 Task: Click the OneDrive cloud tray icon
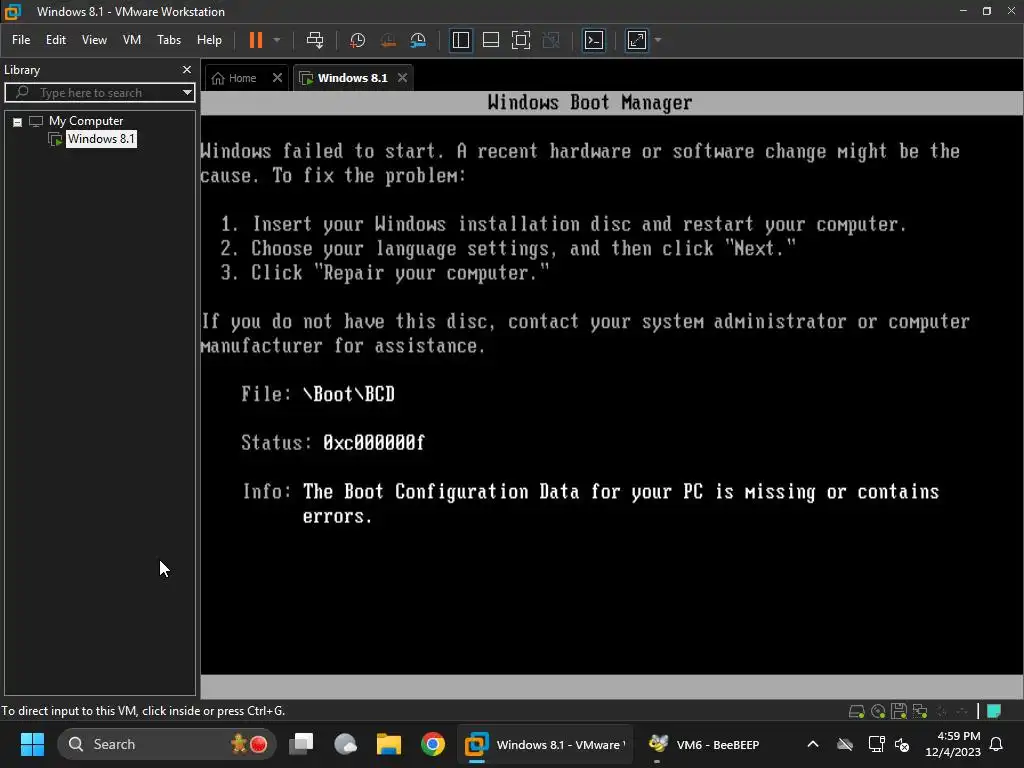pyautogui.click(x=844, y=744)
